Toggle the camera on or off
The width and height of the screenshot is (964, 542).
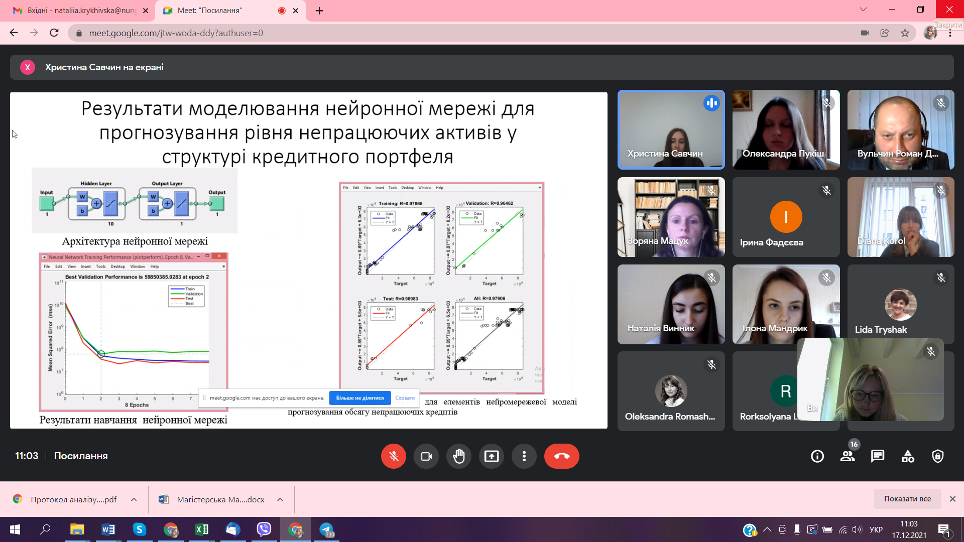426,456
